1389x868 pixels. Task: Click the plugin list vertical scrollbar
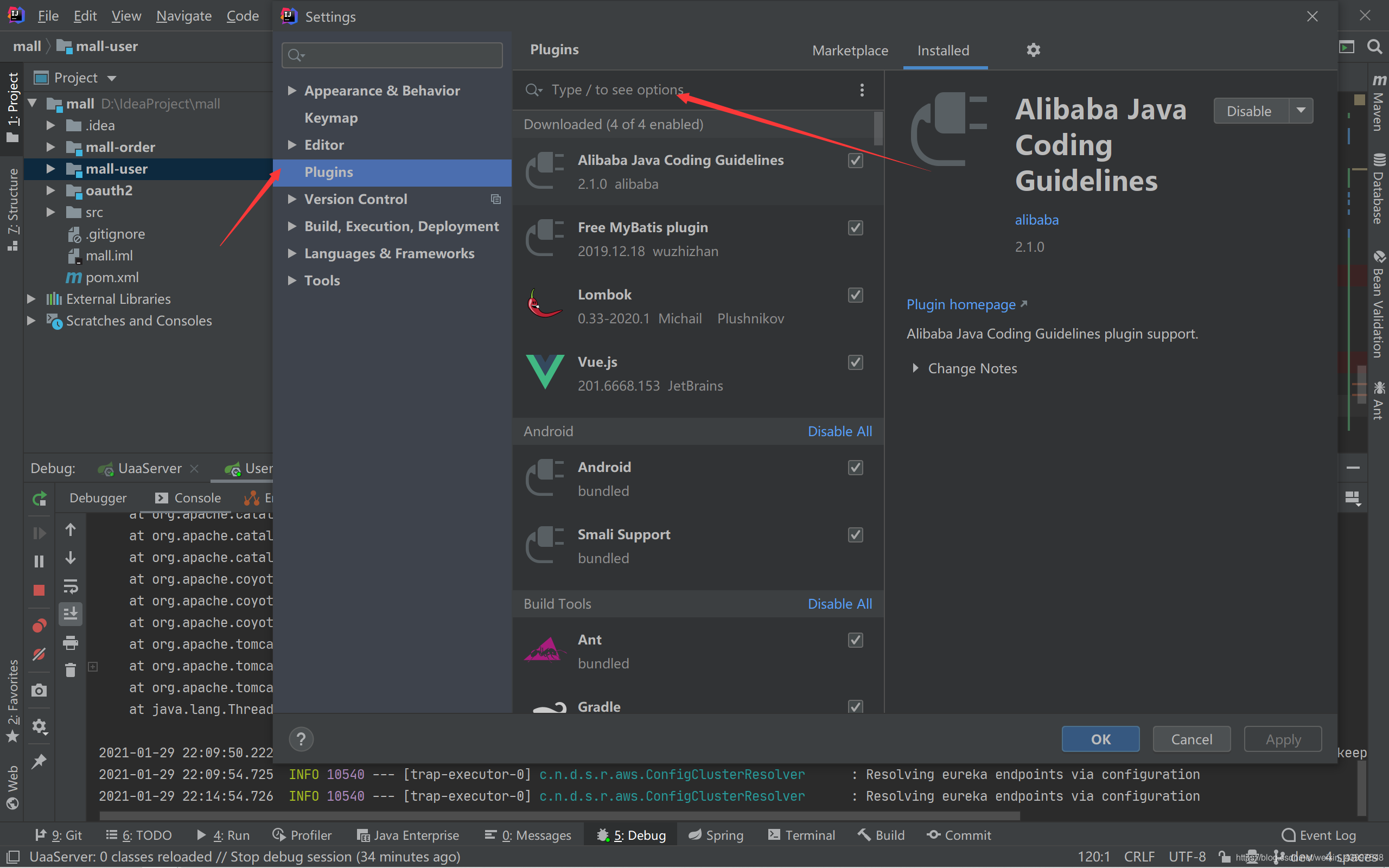pyautogui.click(x=878, y=129)
